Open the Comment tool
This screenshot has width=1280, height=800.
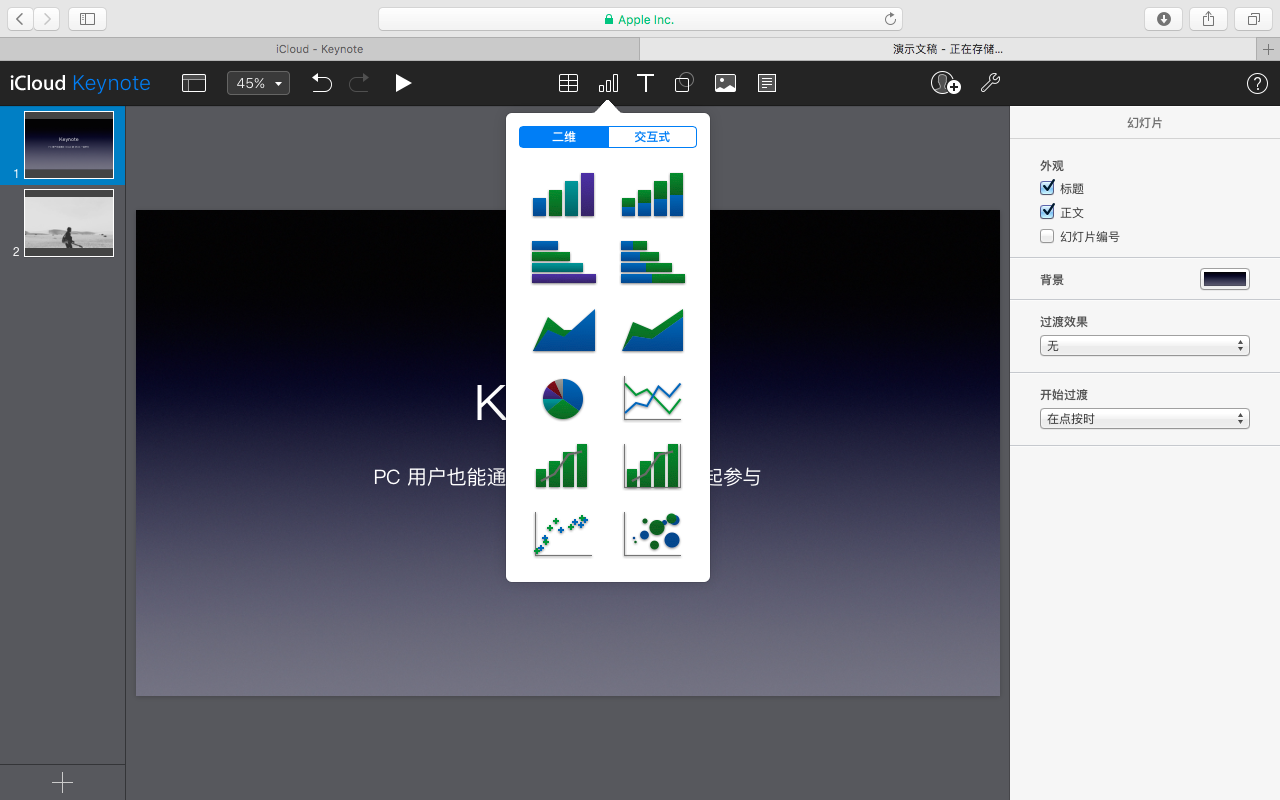[x=766, y=83]
